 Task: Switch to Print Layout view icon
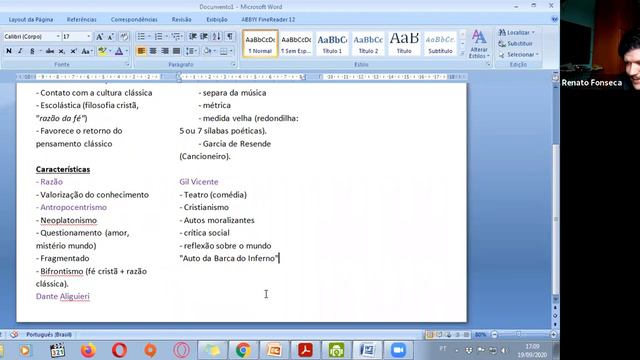[x=429, y=335]
